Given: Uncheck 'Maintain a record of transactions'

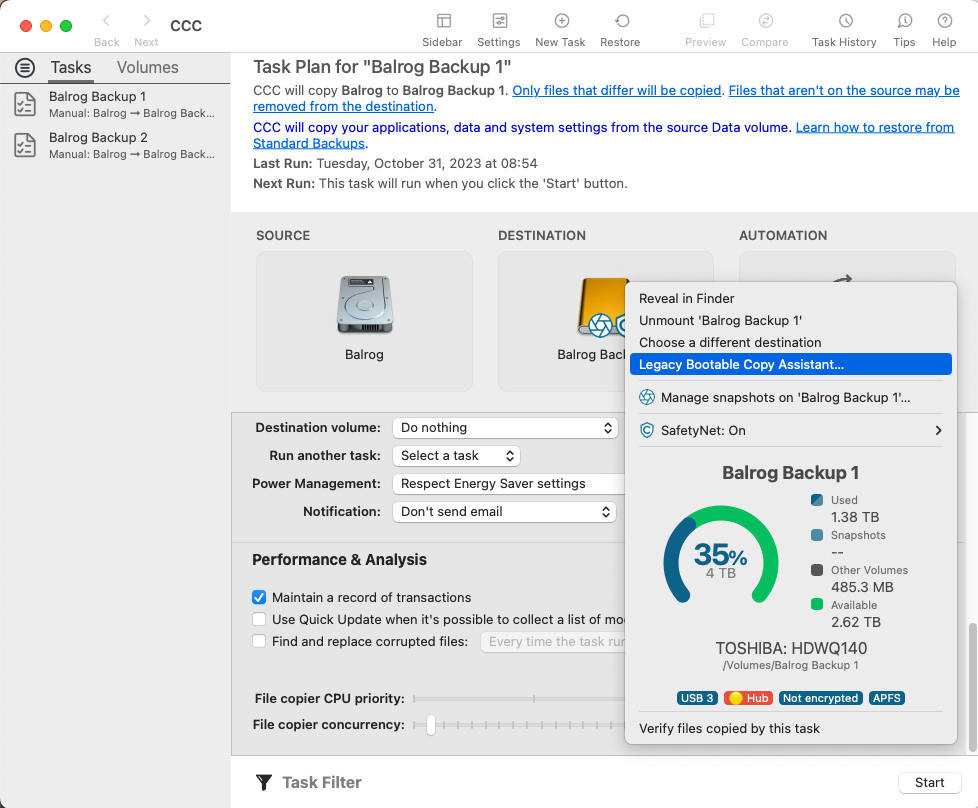Looking at the screenshot, I should 259,597.
